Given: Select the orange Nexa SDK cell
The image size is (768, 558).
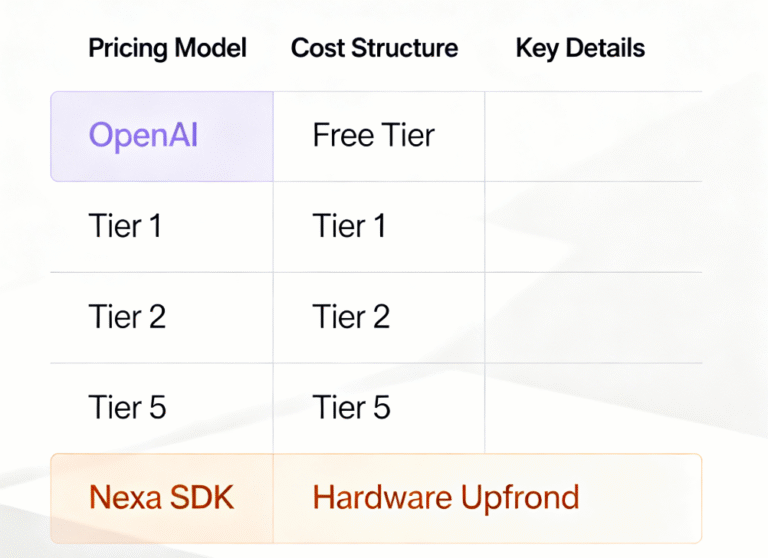Looking at the screenshot, I should pos(161,497).
